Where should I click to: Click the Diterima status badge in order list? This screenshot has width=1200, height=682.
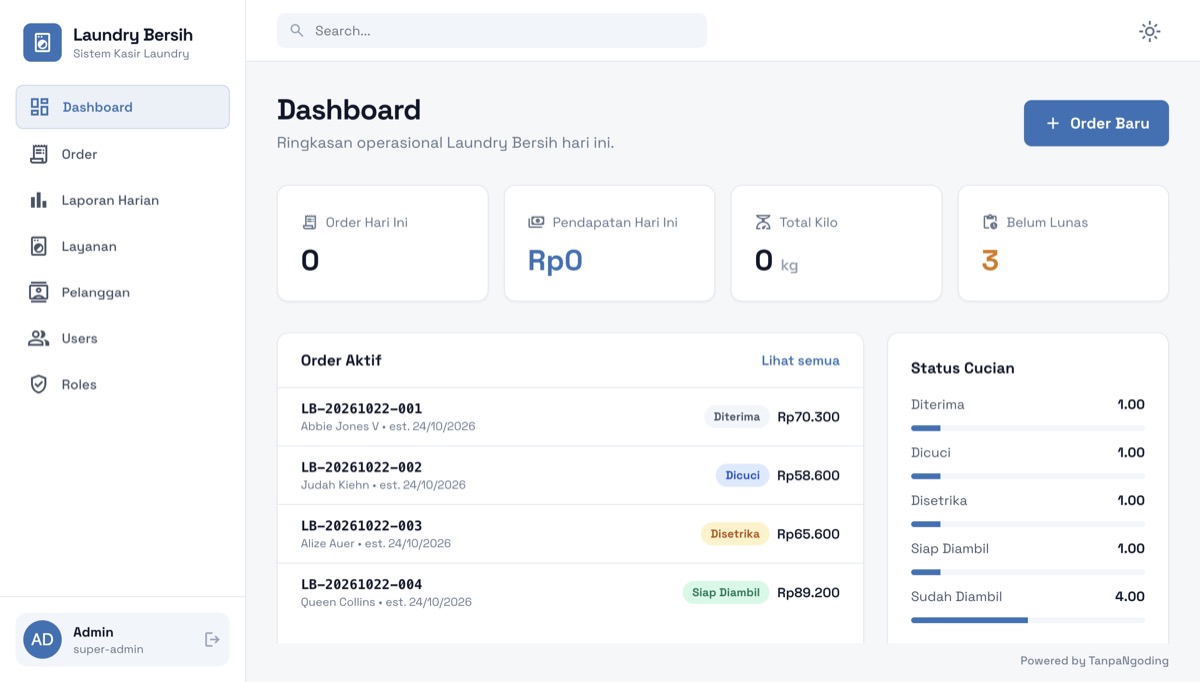(x=737, y=417)
